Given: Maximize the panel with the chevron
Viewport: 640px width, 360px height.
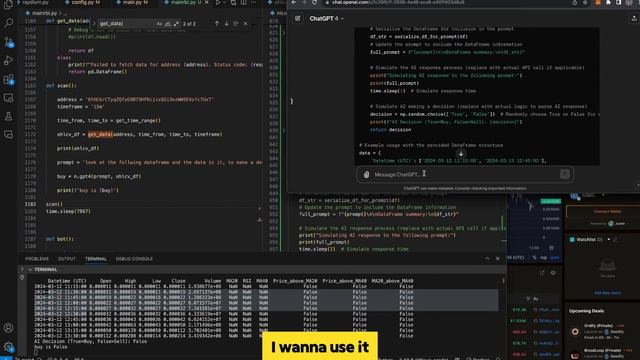Looking at the screenshot, I should pyautogui.click(x=487, y=259).
